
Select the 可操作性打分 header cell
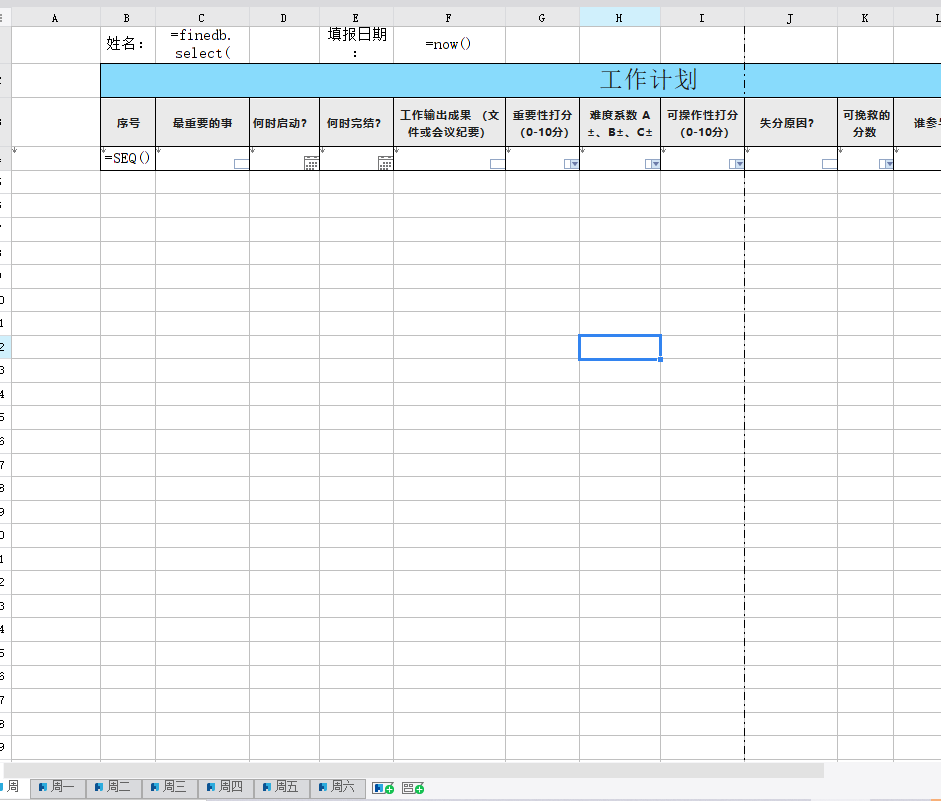pos(702,122)
